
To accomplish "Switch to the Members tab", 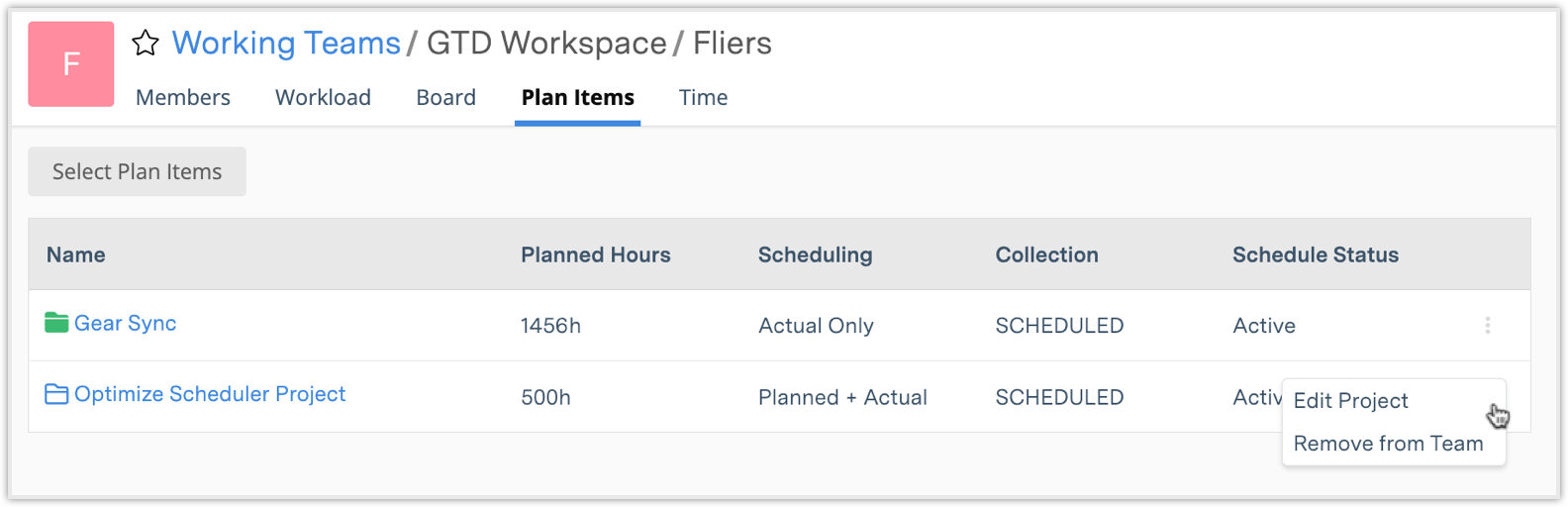I will pyautogui.click(x=183, y=98).
